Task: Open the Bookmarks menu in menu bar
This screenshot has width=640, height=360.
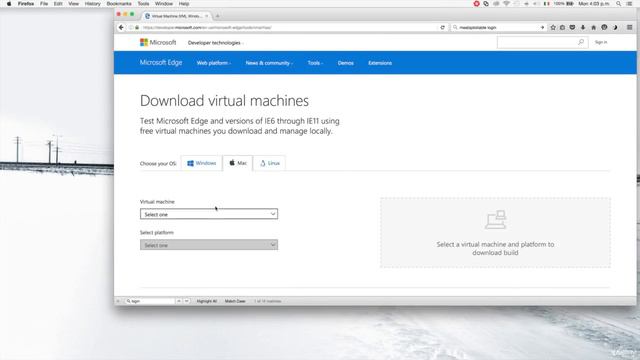Action: [119, 4]
